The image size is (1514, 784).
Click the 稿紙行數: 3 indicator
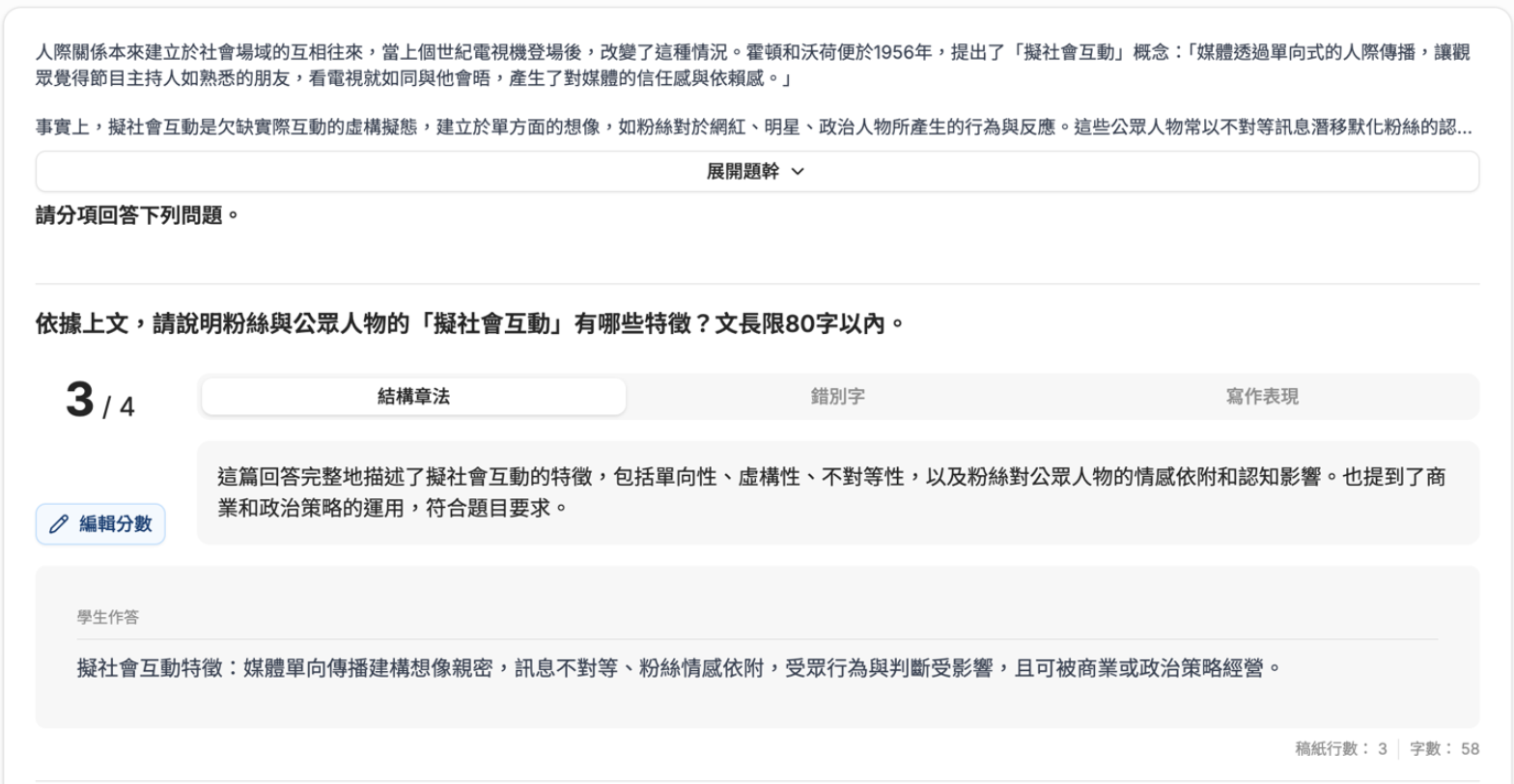[1341, 748]
